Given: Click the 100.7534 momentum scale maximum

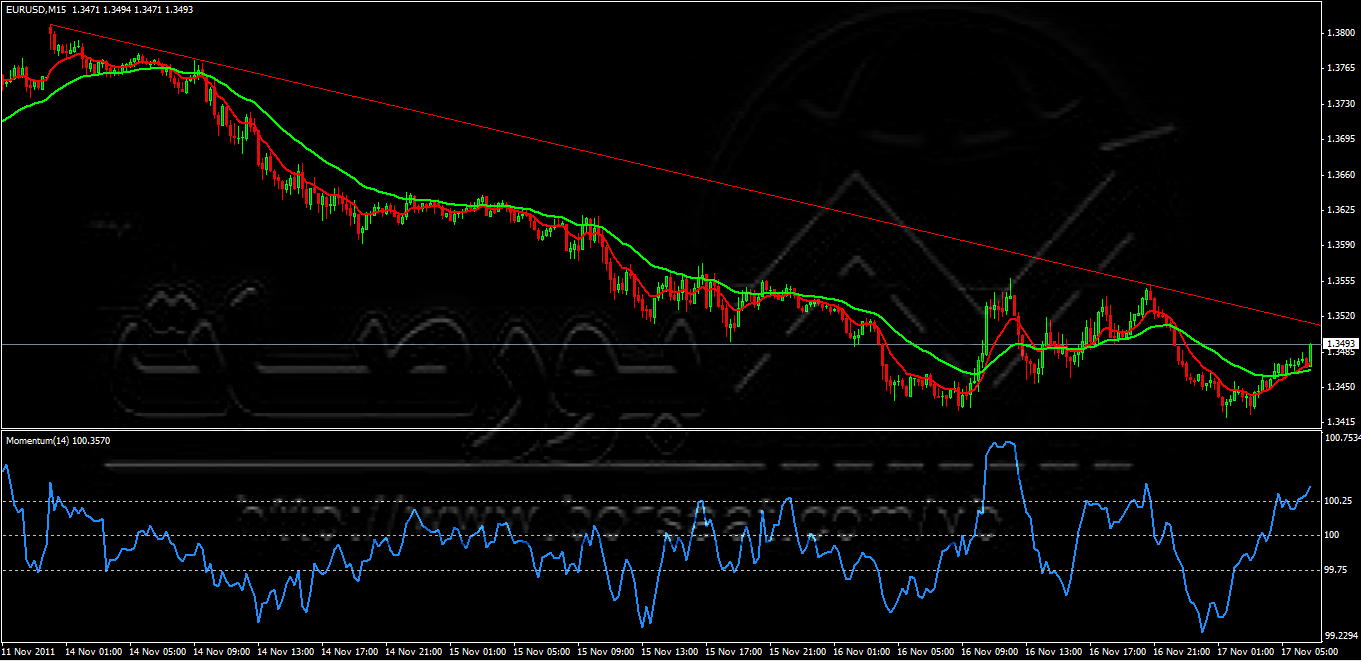Looking at the screenshot, I should (1341, 438).
